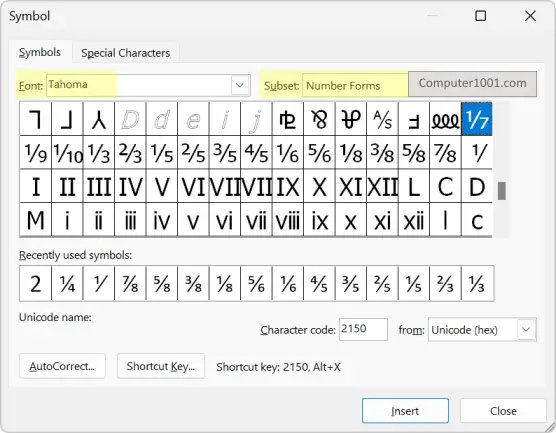Select the looped coil symbol beside ⅐
This screenshot has width=556, height=433.
click(445, 119)
